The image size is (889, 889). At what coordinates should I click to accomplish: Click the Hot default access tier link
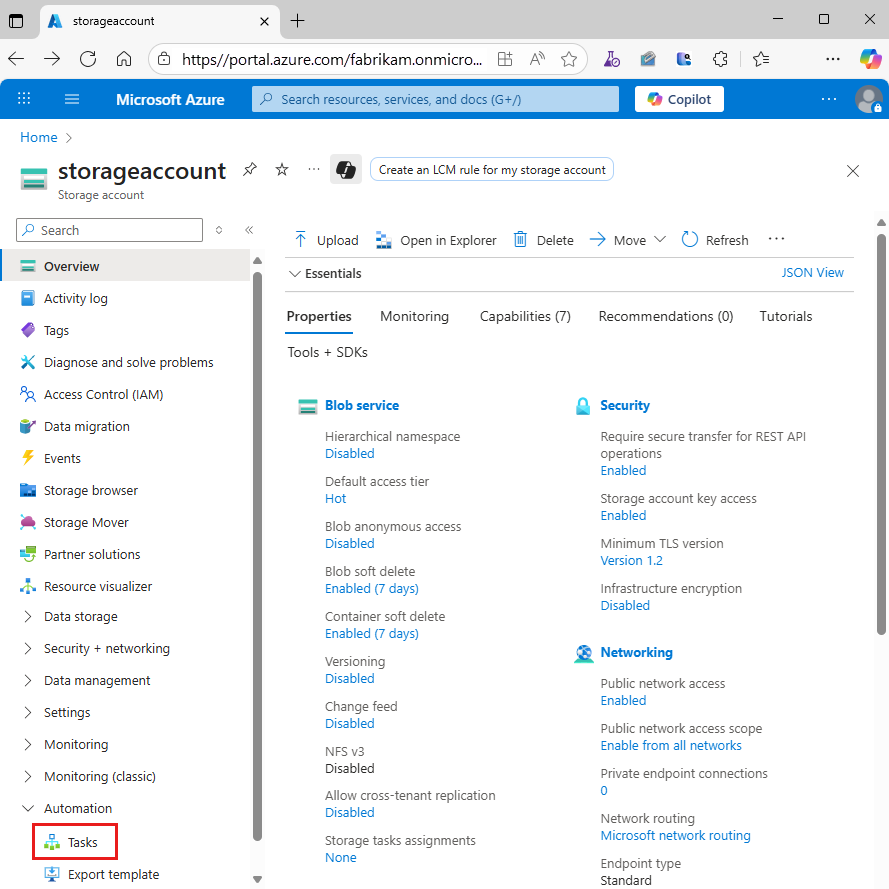point(335,498)
